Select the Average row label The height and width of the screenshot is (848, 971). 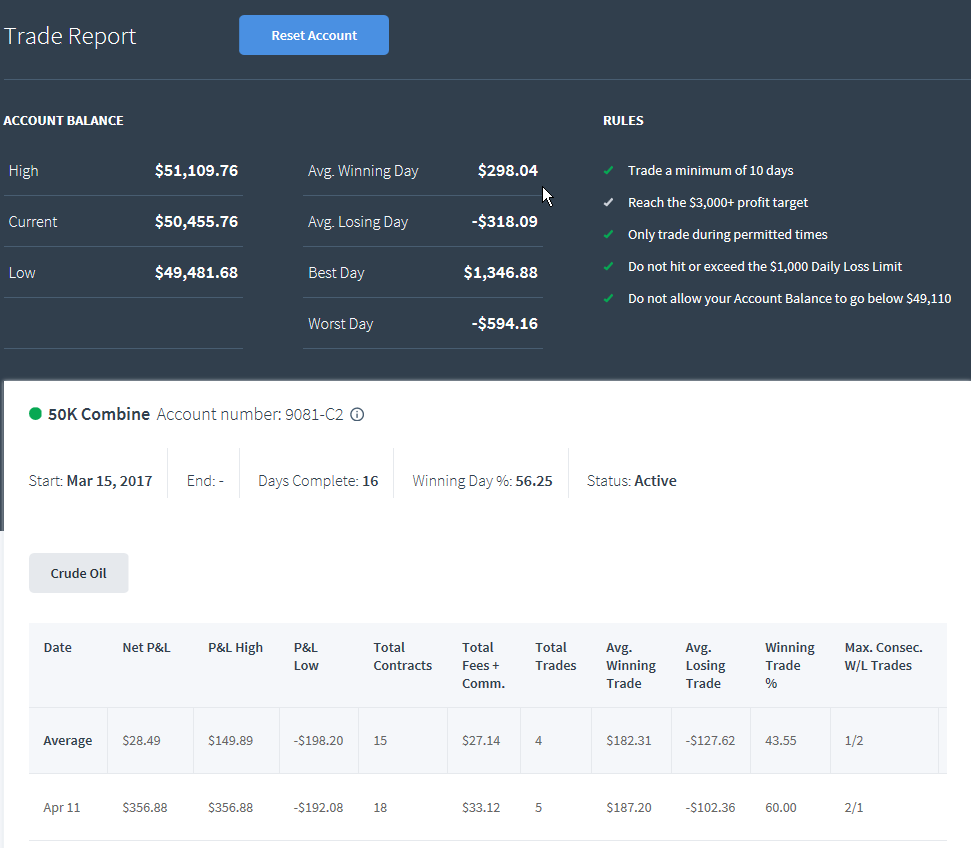click(x=67, y=740)
